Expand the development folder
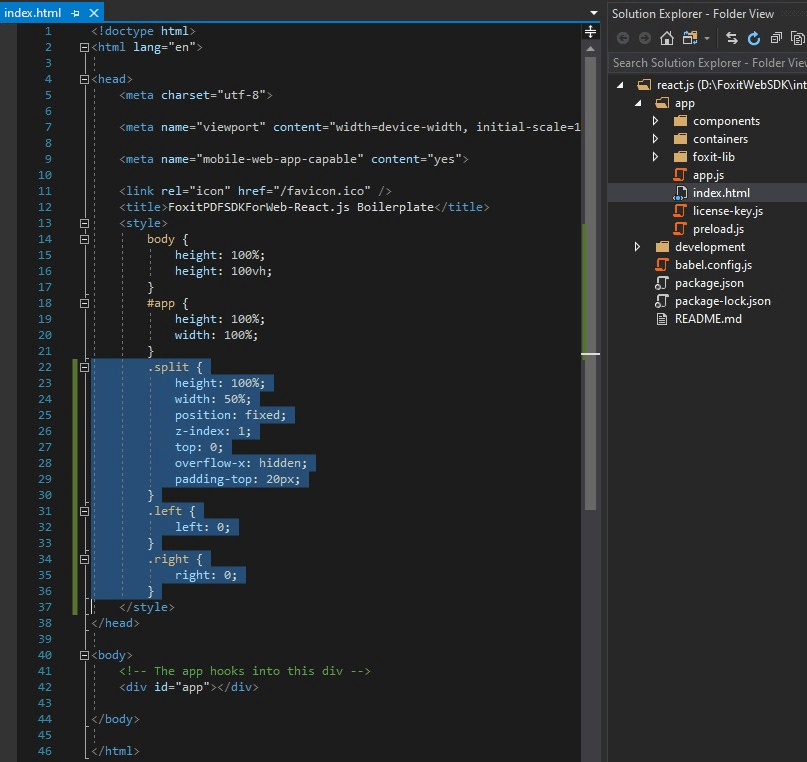 pos(637,247)
